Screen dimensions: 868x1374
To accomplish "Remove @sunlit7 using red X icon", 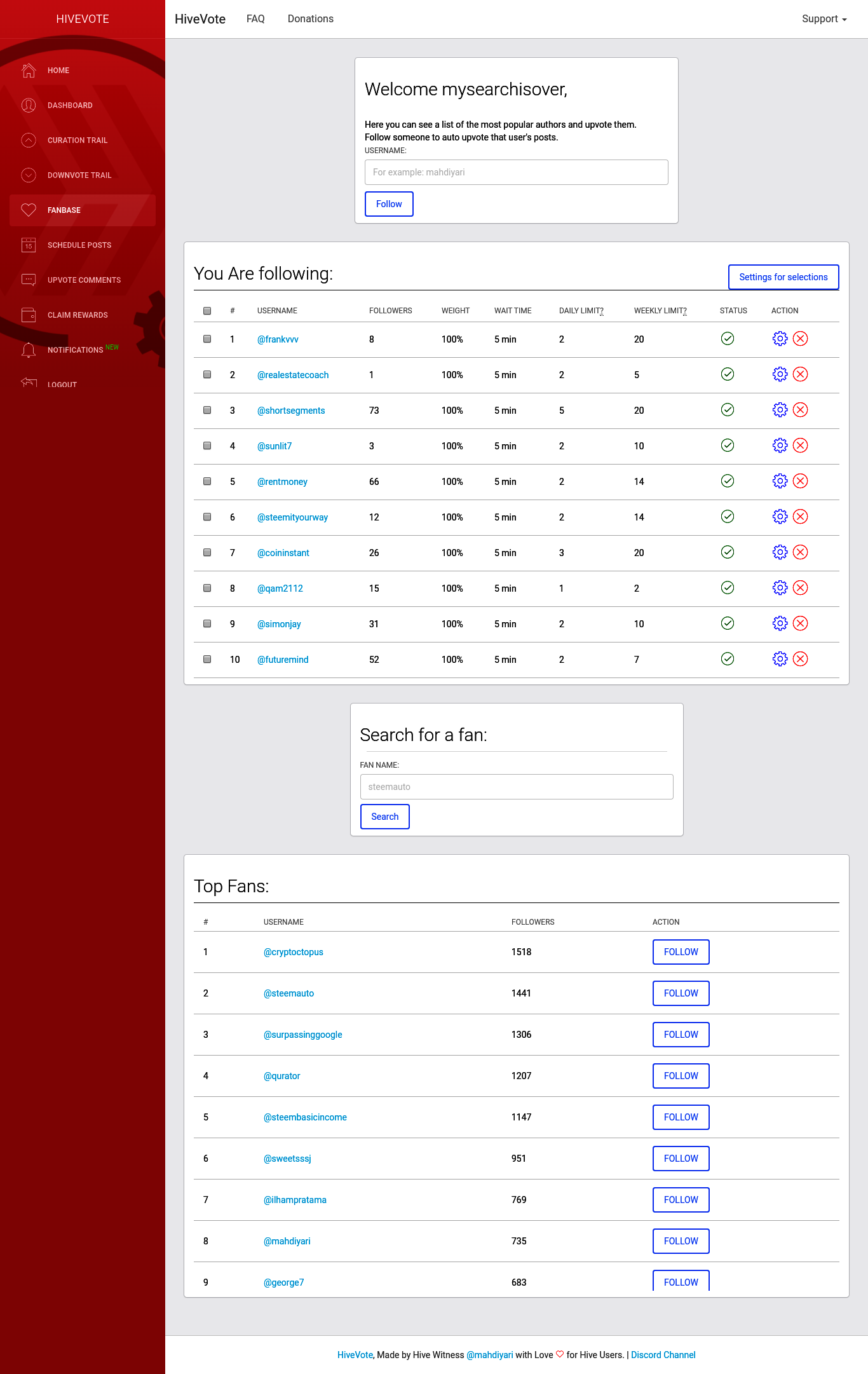I will (801, 446).
